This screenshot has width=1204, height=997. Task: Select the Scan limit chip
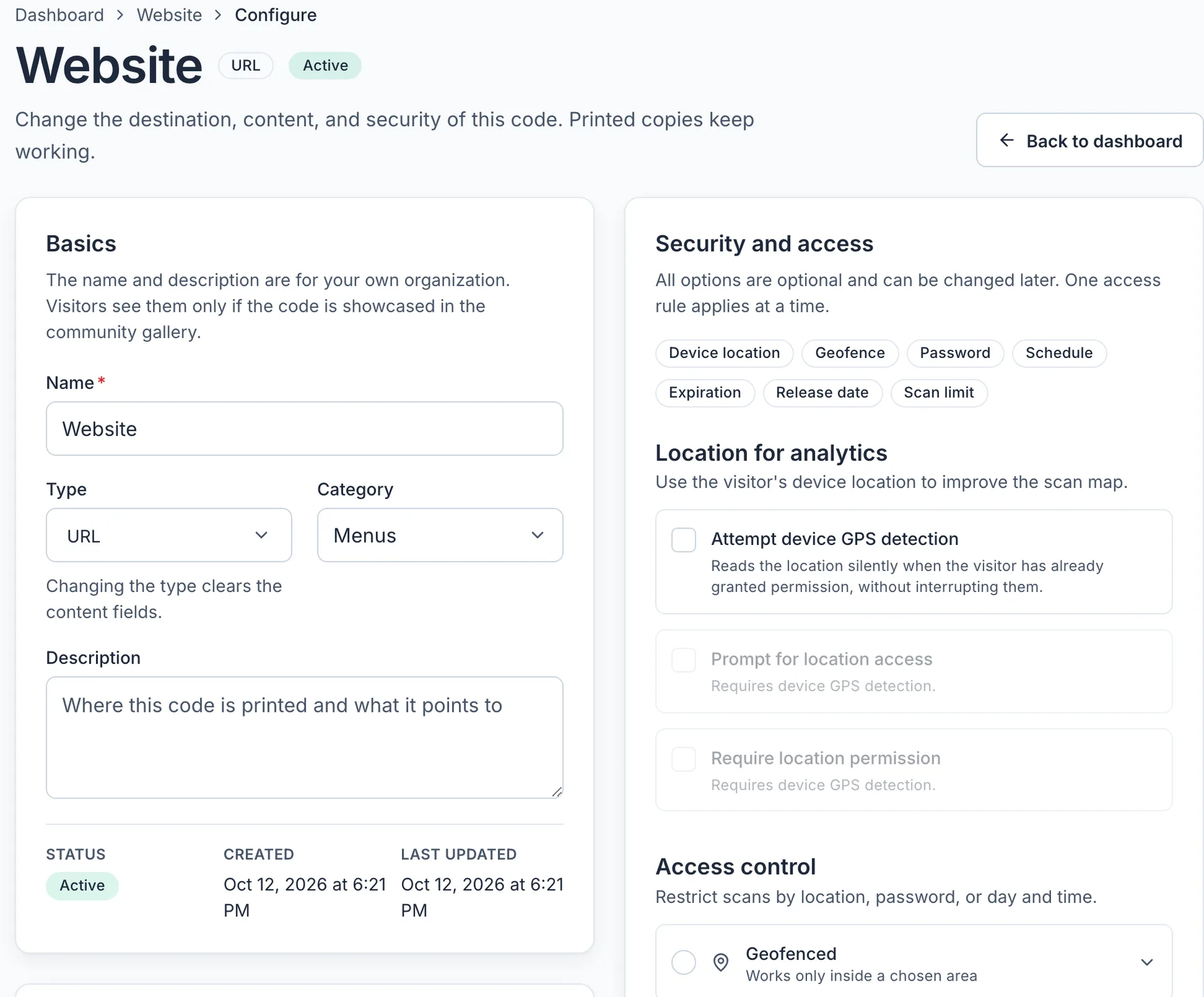coord(939,393)
